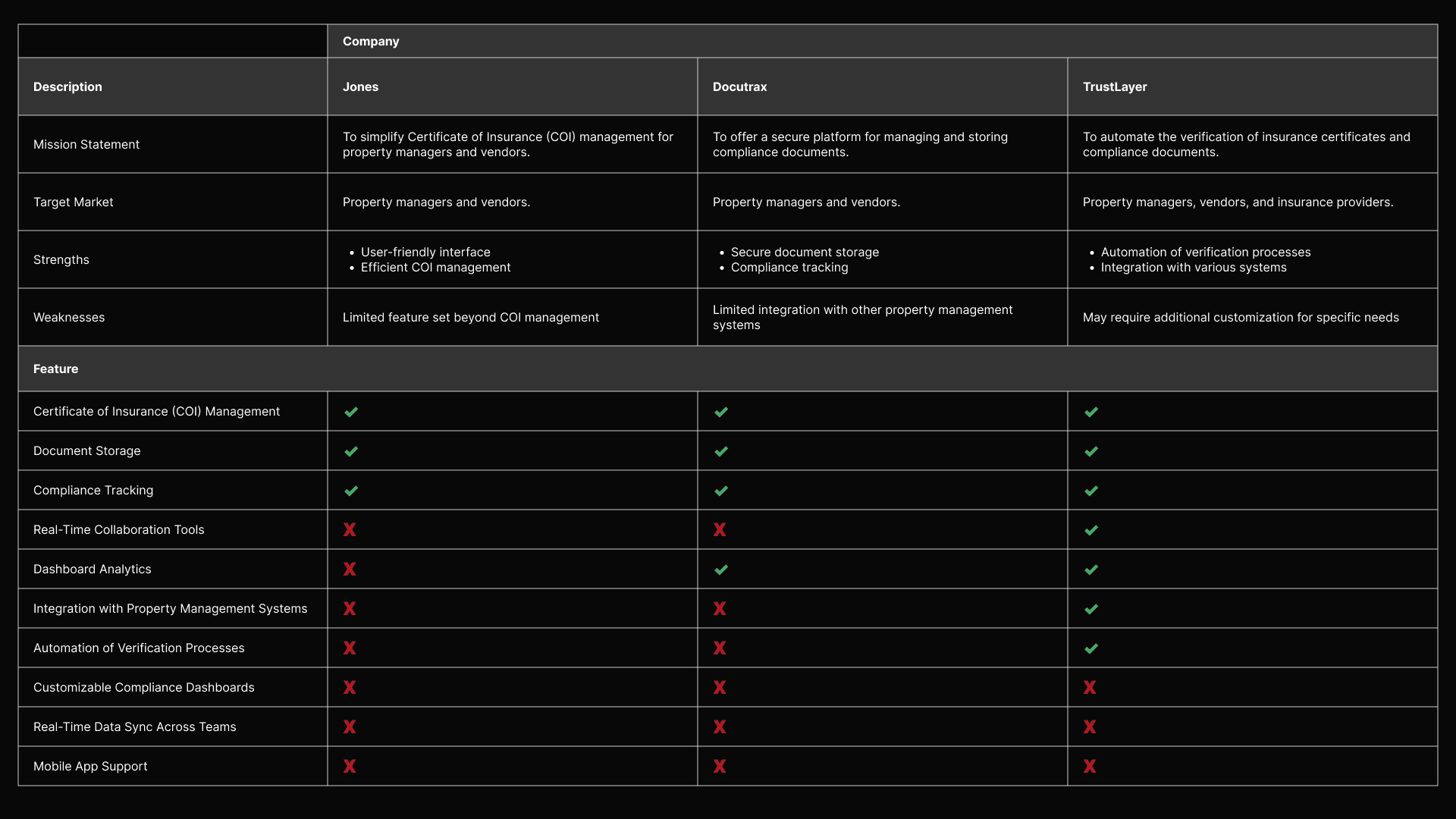This screenshot has width=1456, height=819.
Task: Click Docutrax checkmark in Compliance Tracking feature row
Action: 721,491
